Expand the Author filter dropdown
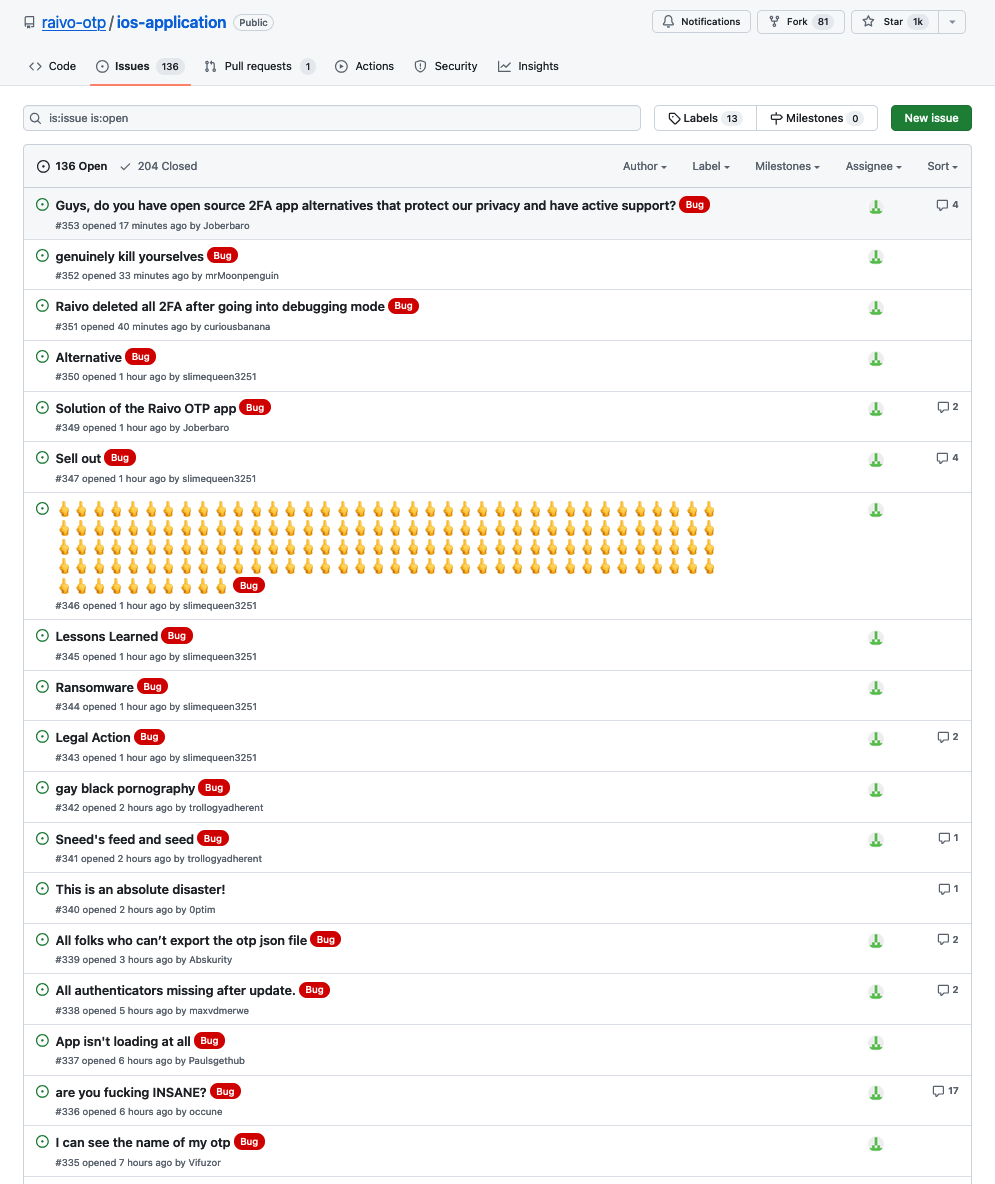 point(645,166)
